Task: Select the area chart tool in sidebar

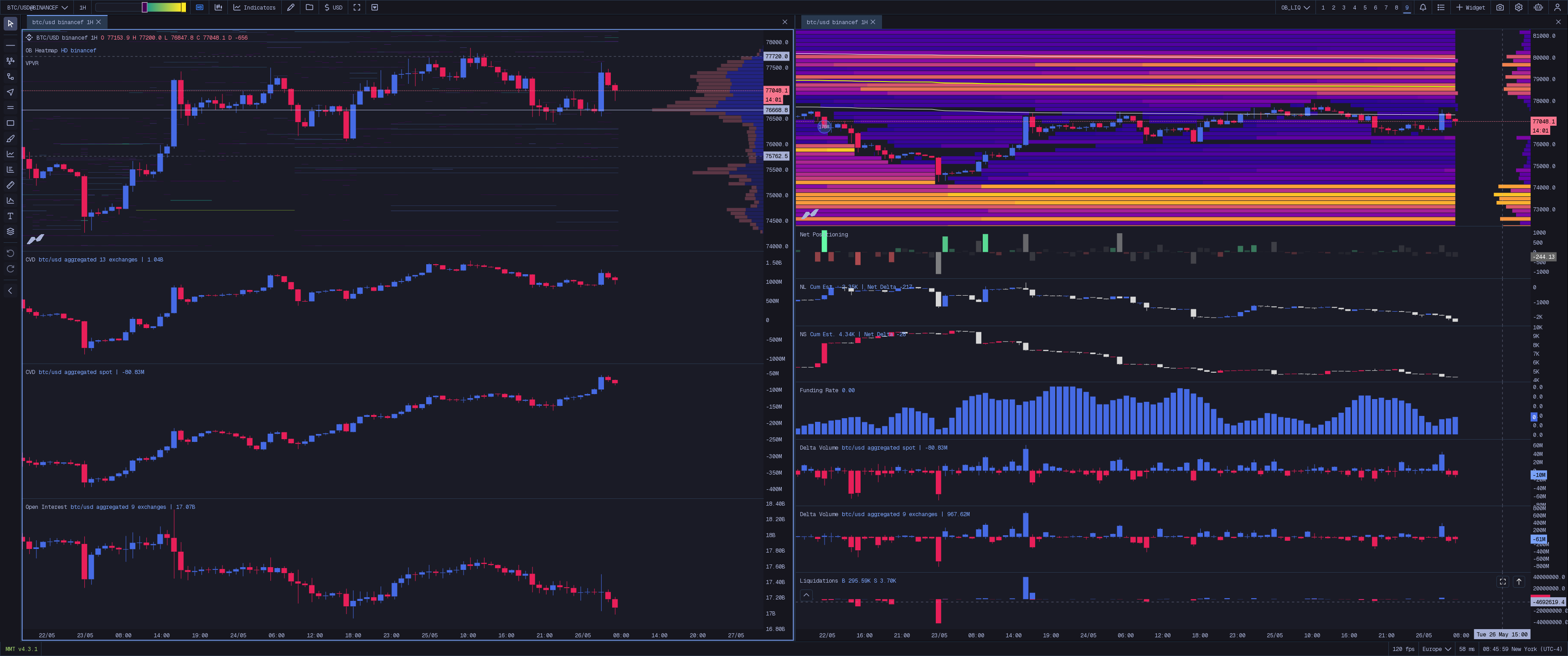Action: pyautogui.click(x=10, y=200)
